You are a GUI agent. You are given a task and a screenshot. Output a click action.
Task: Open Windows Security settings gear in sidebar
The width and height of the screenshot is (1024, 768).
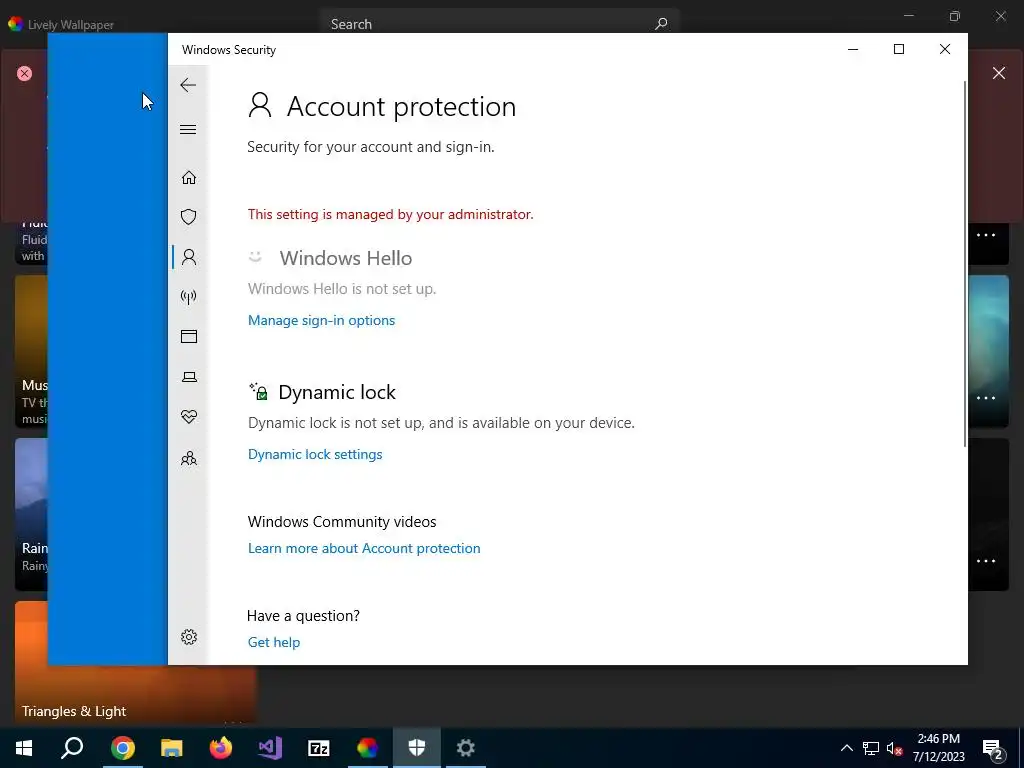point(189,637)
